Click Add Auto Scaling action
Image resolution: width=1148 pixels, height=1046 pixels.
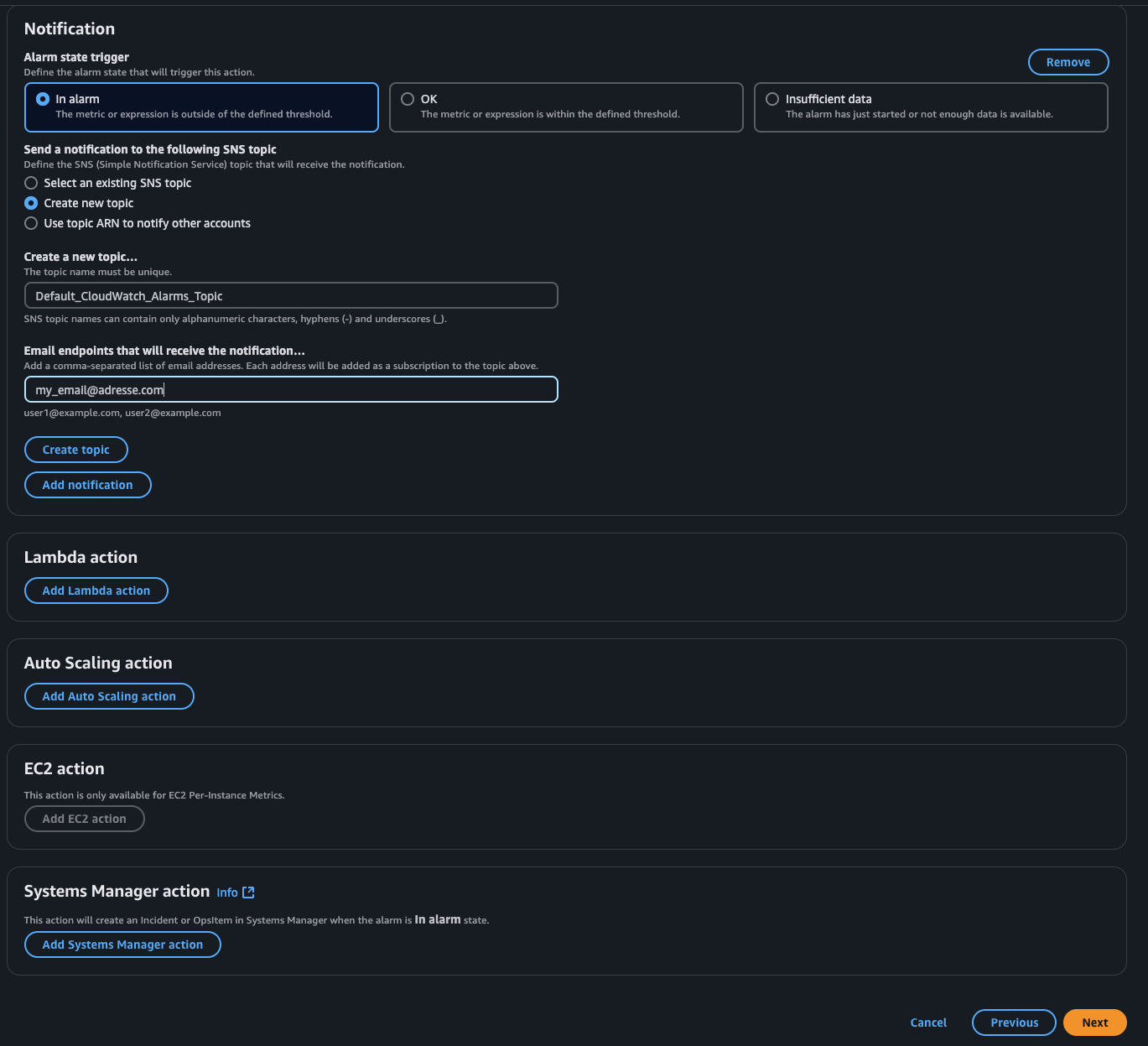pos(109,696)
